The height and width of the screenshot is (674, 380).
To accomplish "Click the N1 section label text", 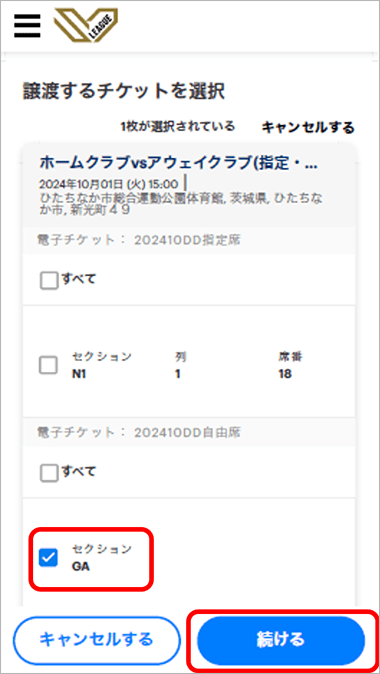I will [79, 374].
